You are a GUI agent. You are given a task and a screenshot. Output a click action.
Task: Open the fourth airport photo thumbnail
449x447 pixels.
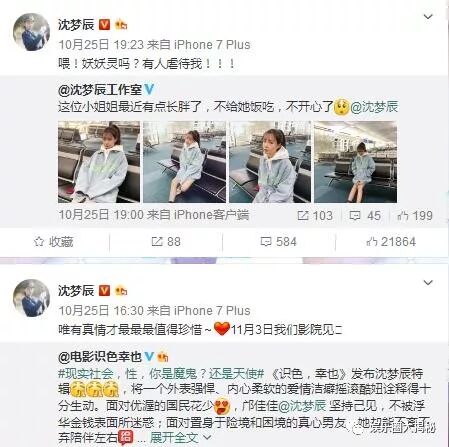355,162
